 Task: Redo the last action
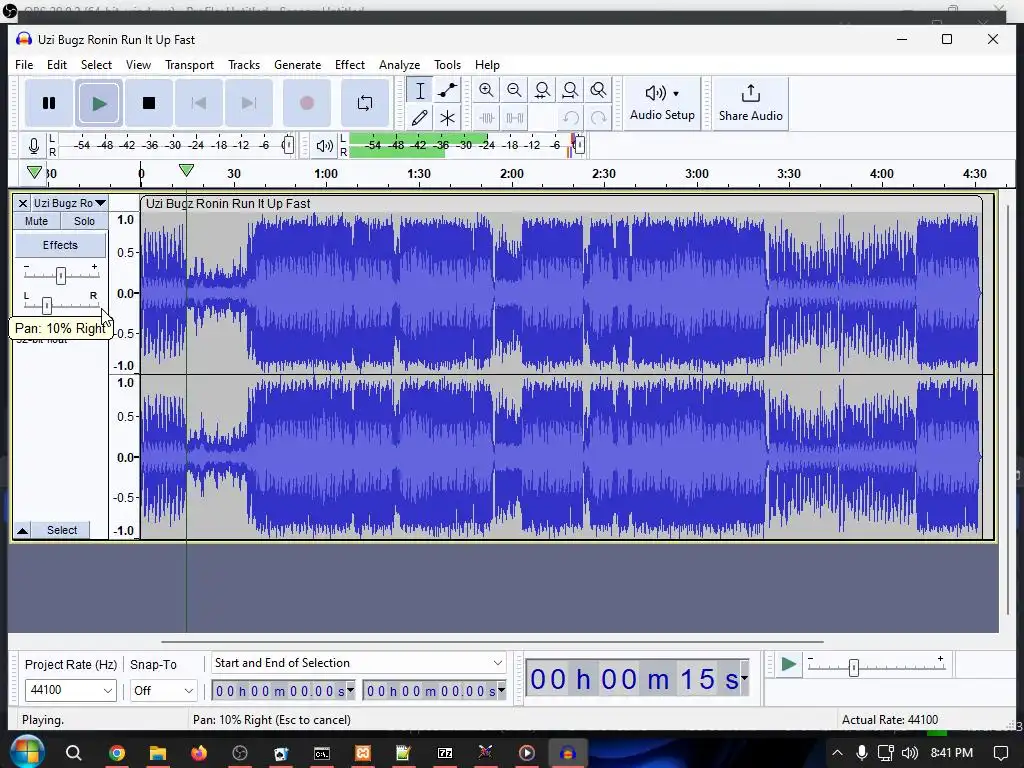tap(598, 118)
